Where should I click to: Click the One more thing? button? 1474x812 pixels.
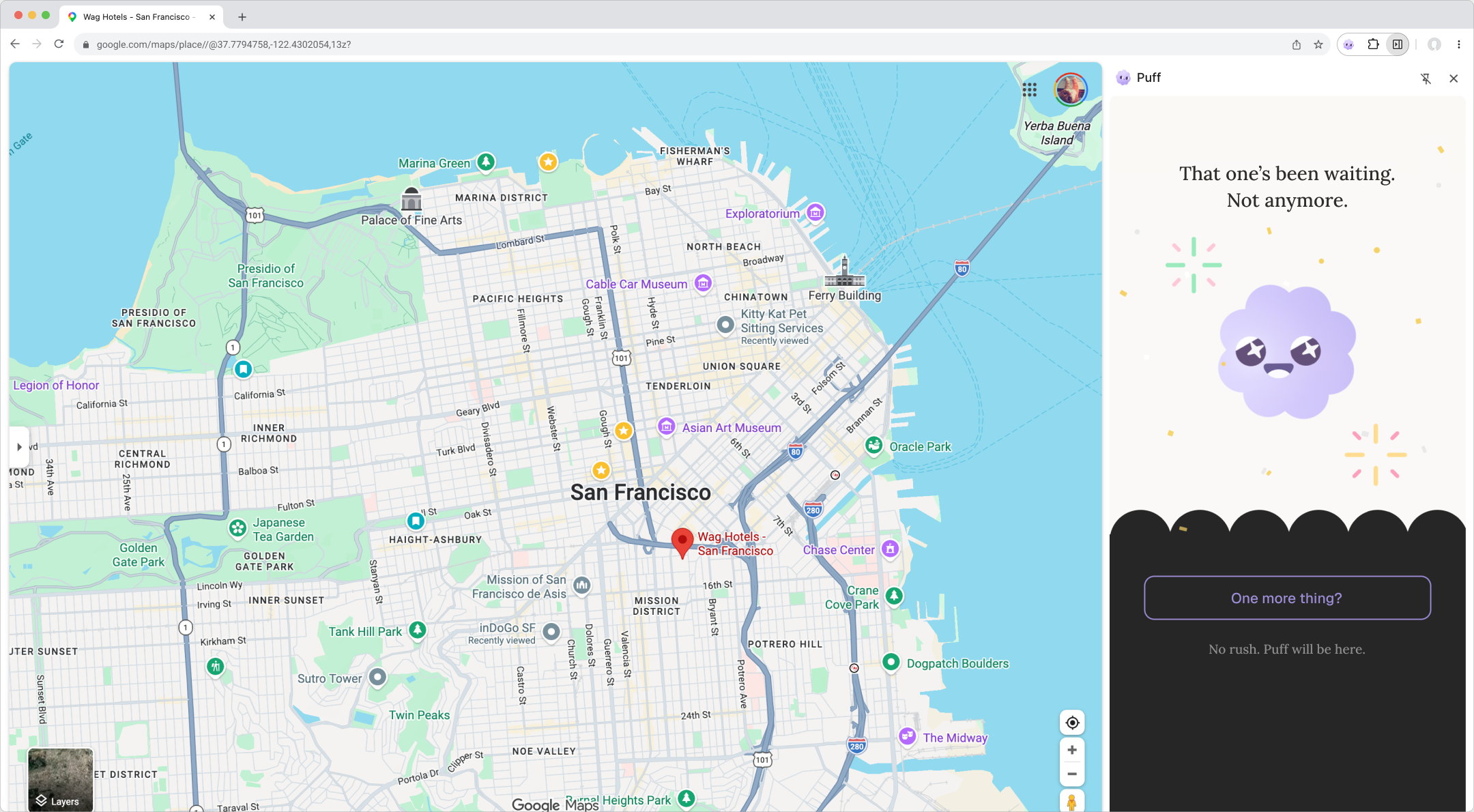pos(1287,598)
